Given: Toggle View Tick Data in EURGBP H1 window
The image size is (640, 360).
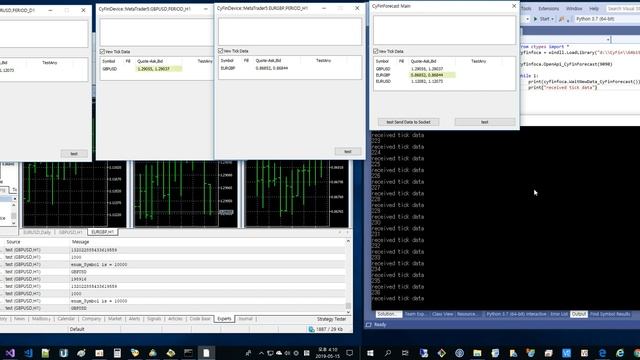Looking at the screenshot, I should point(220,51).
